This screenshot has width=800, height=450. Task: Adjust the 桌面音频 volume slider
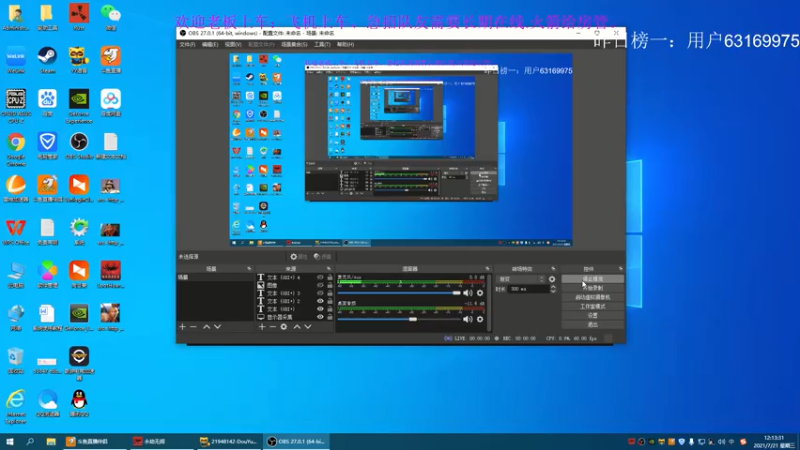(399, 319)
